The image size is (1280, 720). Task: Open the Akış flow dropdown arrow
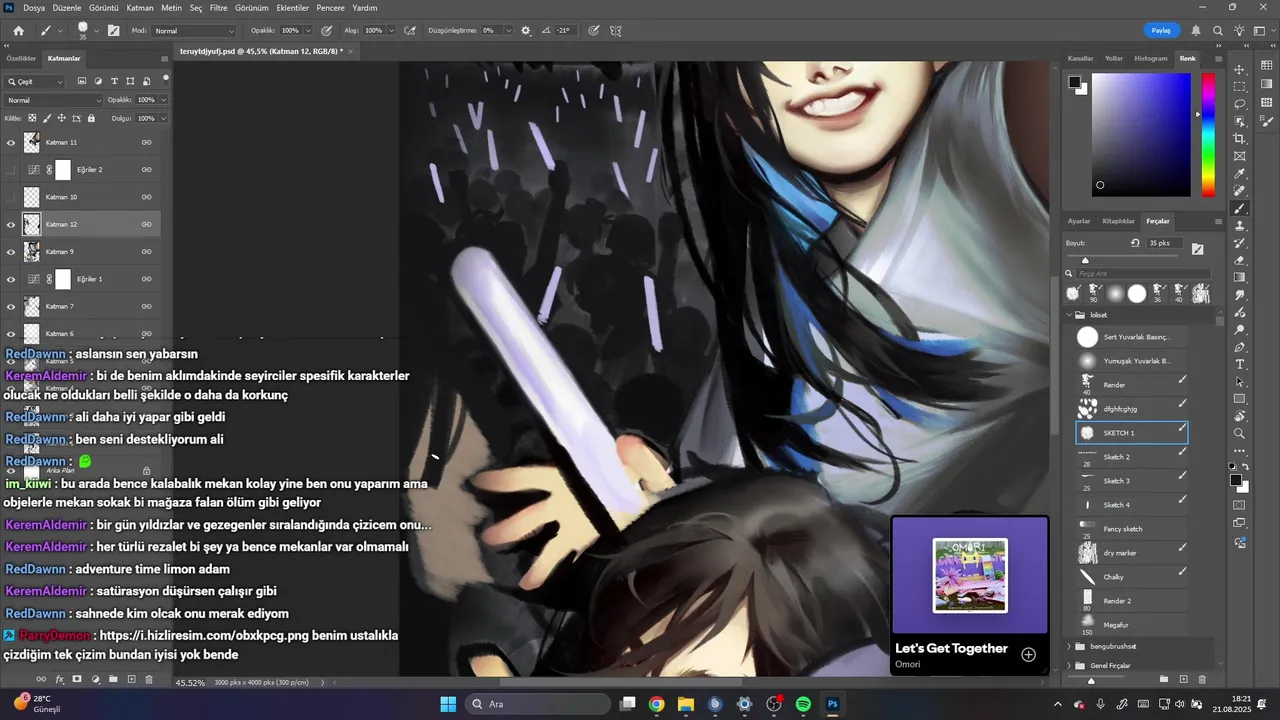390,31
